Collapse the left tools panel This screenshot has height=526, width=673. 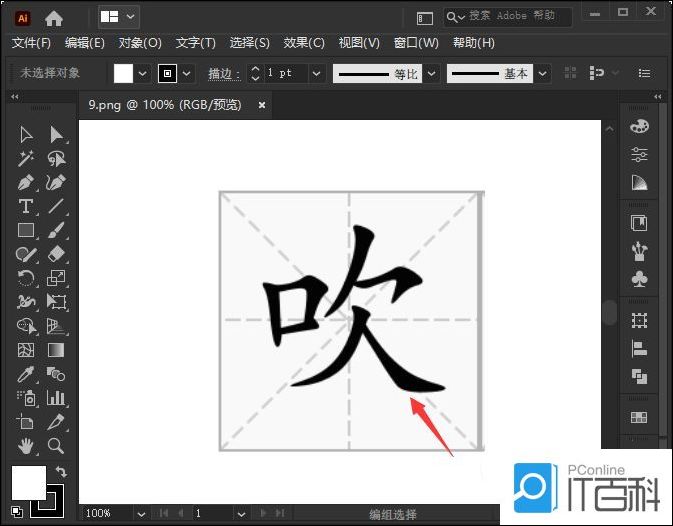(15, 97)
